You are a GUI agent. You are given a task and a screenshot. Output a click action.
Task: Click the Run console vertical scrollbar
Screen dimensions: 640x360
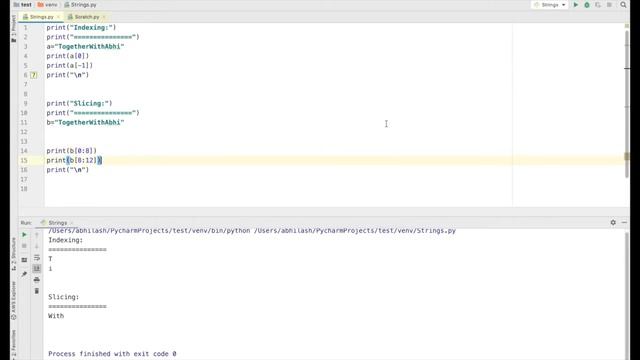pyautogui.click(x=627, y=296)
